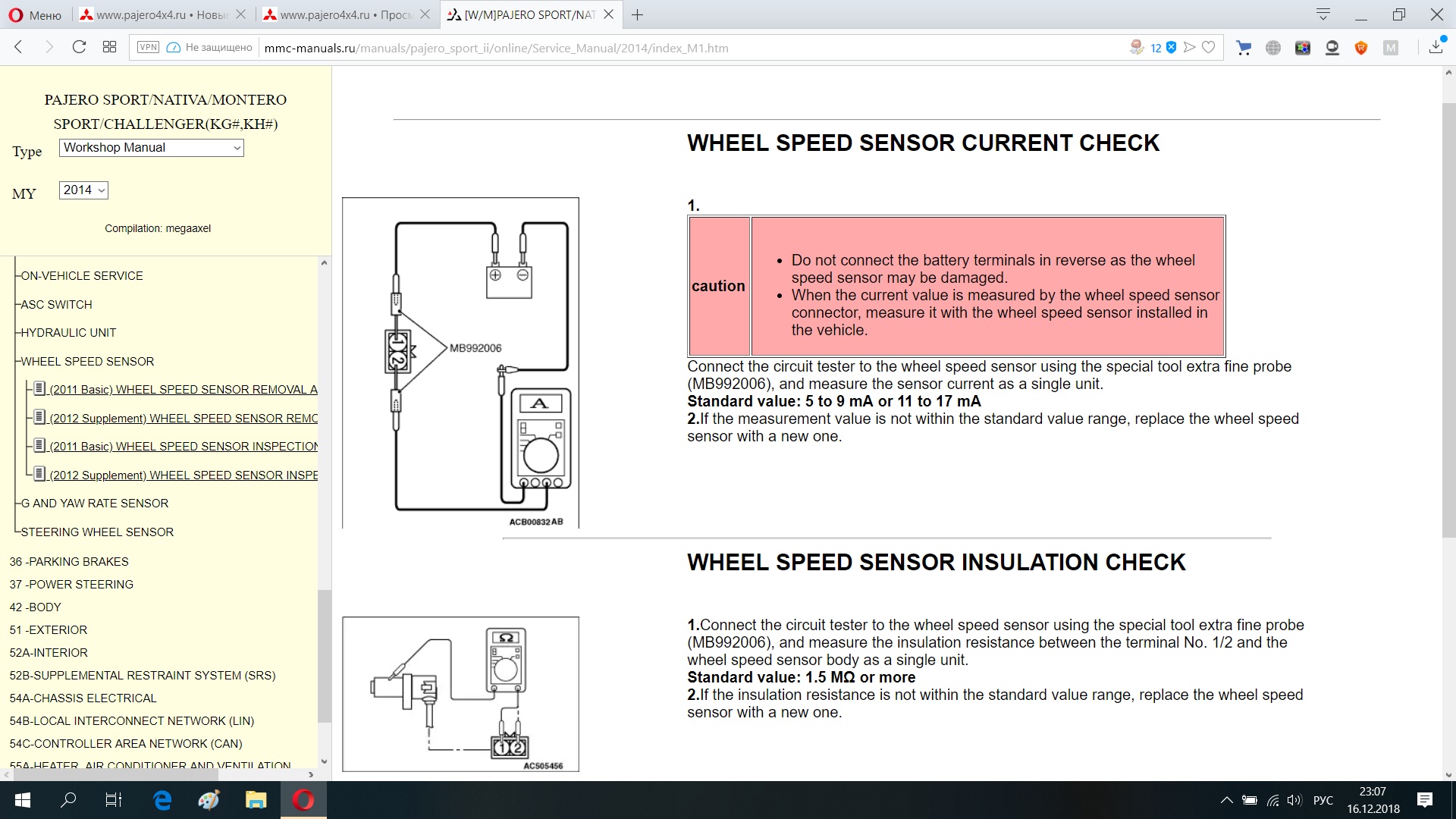This screenshot has height=819, width=1456.
Task: Open the easy setup lines icon in the title bar
Action: click(1323, 14)
